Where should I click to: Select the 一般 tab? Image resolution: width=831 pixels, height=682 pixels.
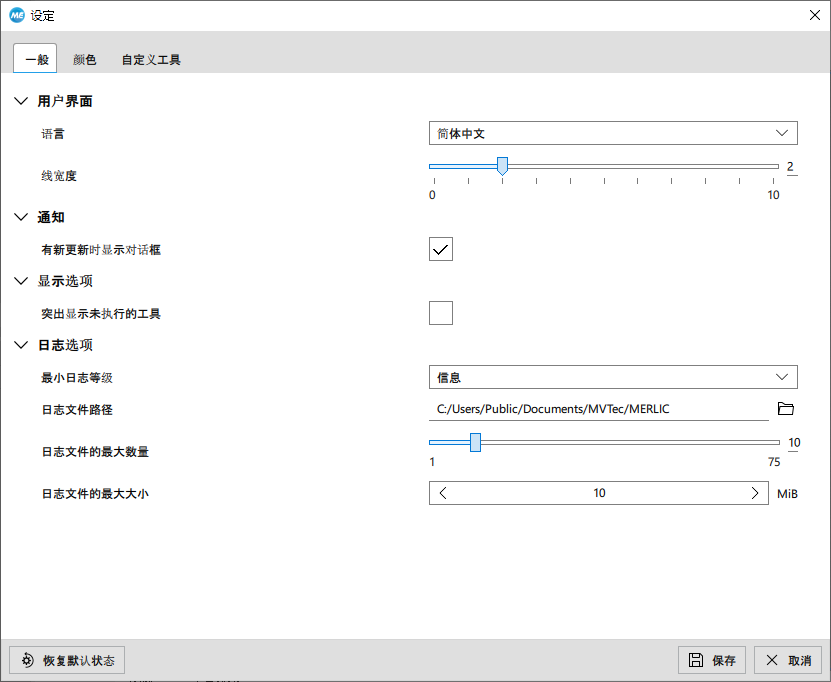coord(36,60)
